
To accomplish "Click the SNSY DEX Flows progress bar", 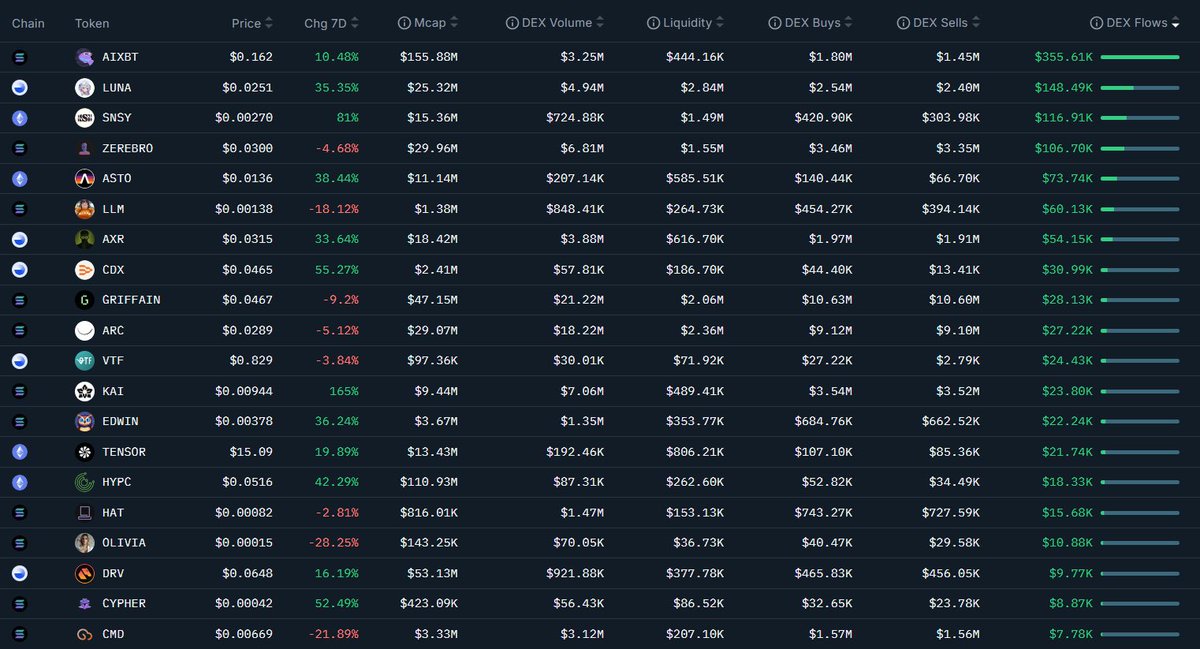I will click(1140, 118).
